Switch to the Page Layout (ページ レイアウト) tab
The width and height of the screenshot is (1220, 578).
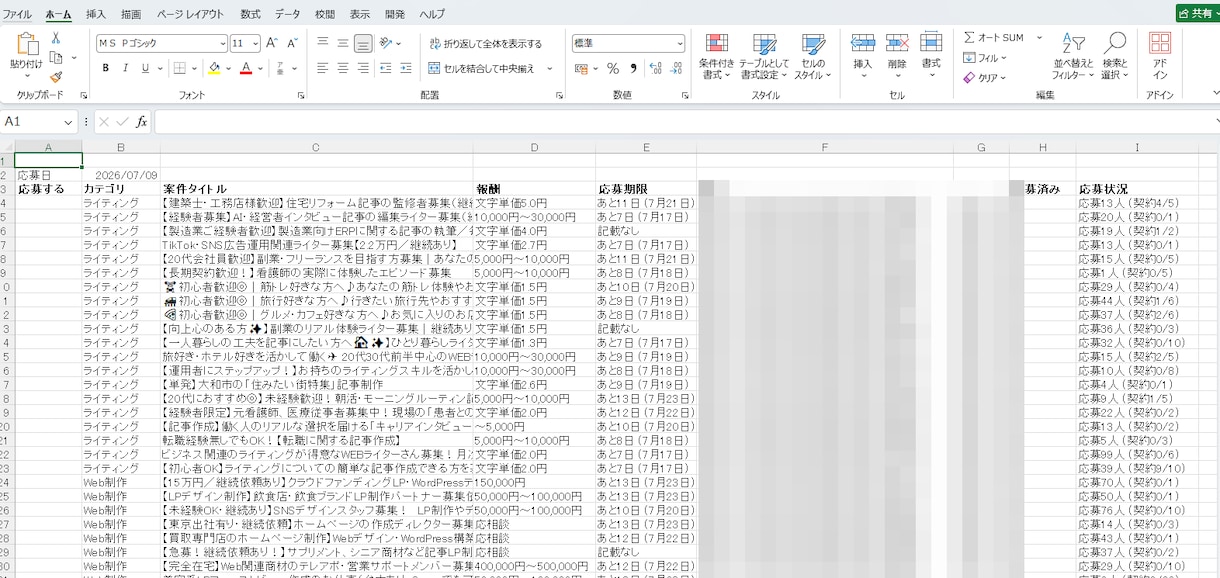click(191, 14)
